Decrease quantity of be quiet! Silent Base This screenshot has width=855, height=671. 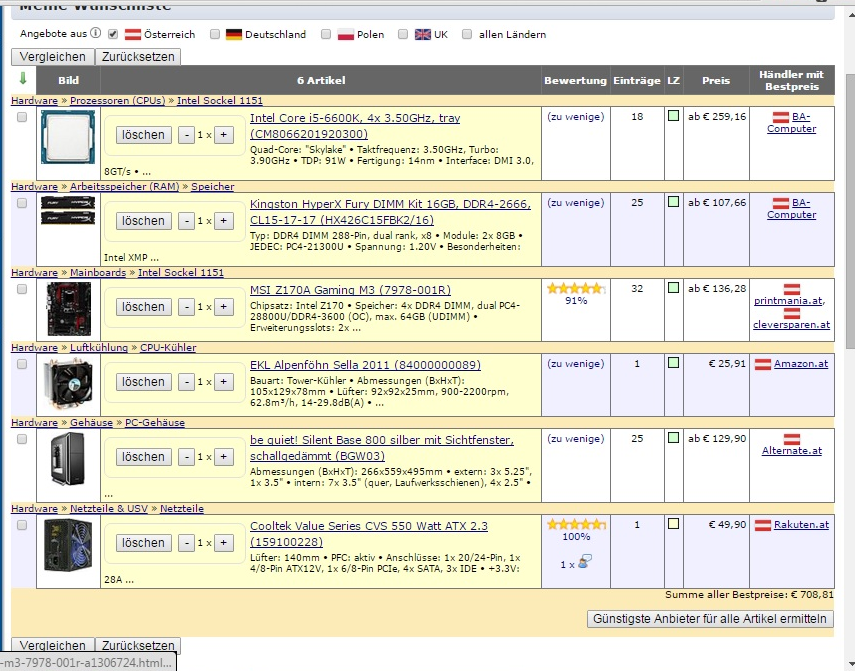[186, 457]
